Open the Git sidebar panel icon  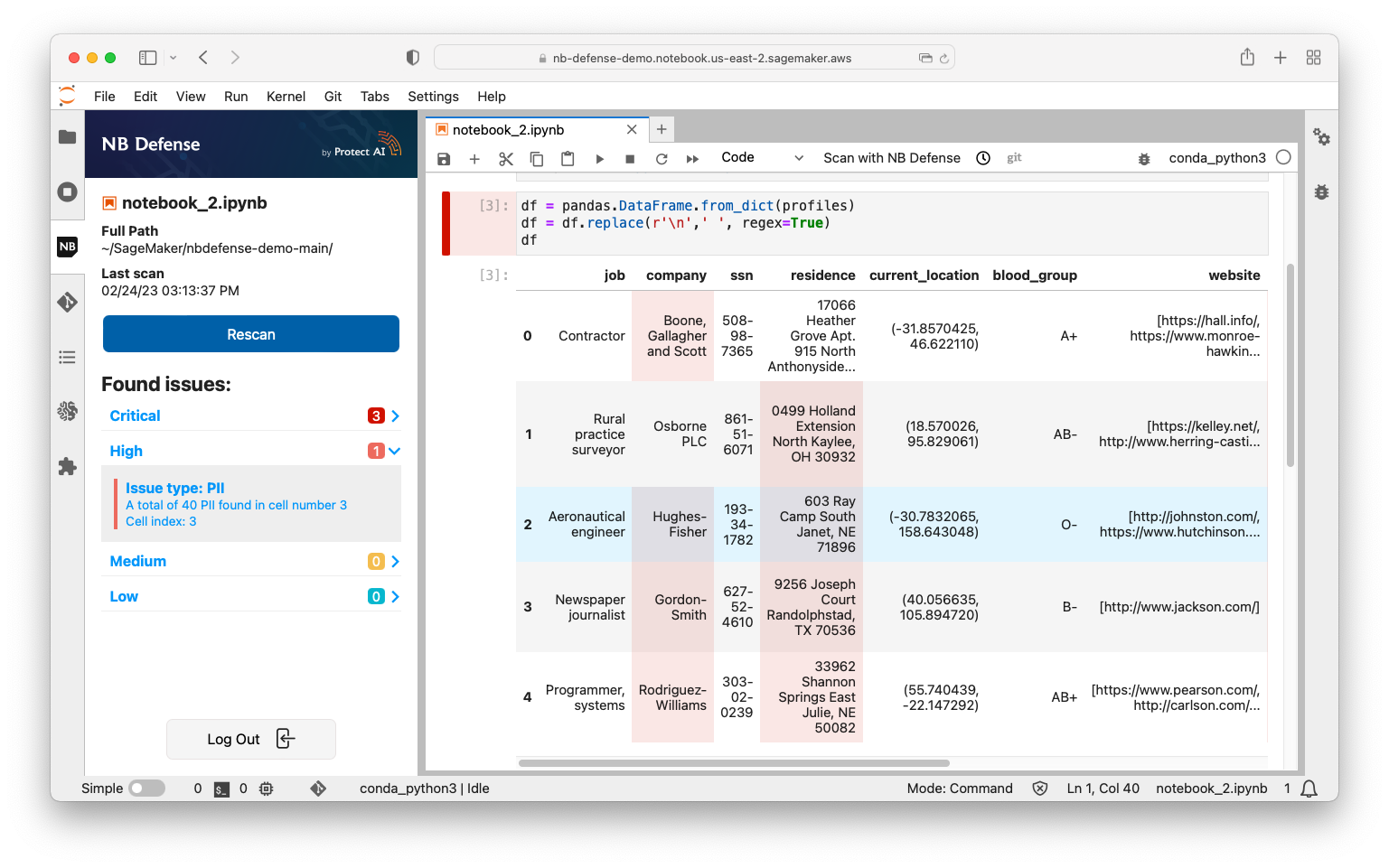(x=68, y=303)
